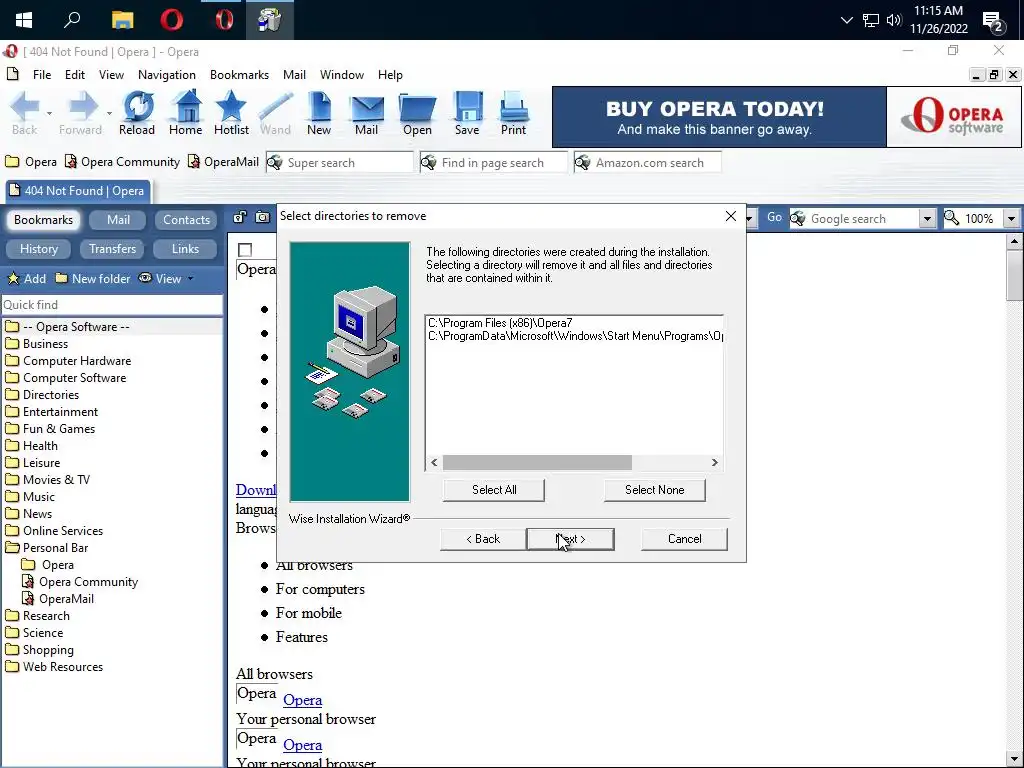
Task: Open the View dropdown in bookmarks panel
Action: click(166, 279)
